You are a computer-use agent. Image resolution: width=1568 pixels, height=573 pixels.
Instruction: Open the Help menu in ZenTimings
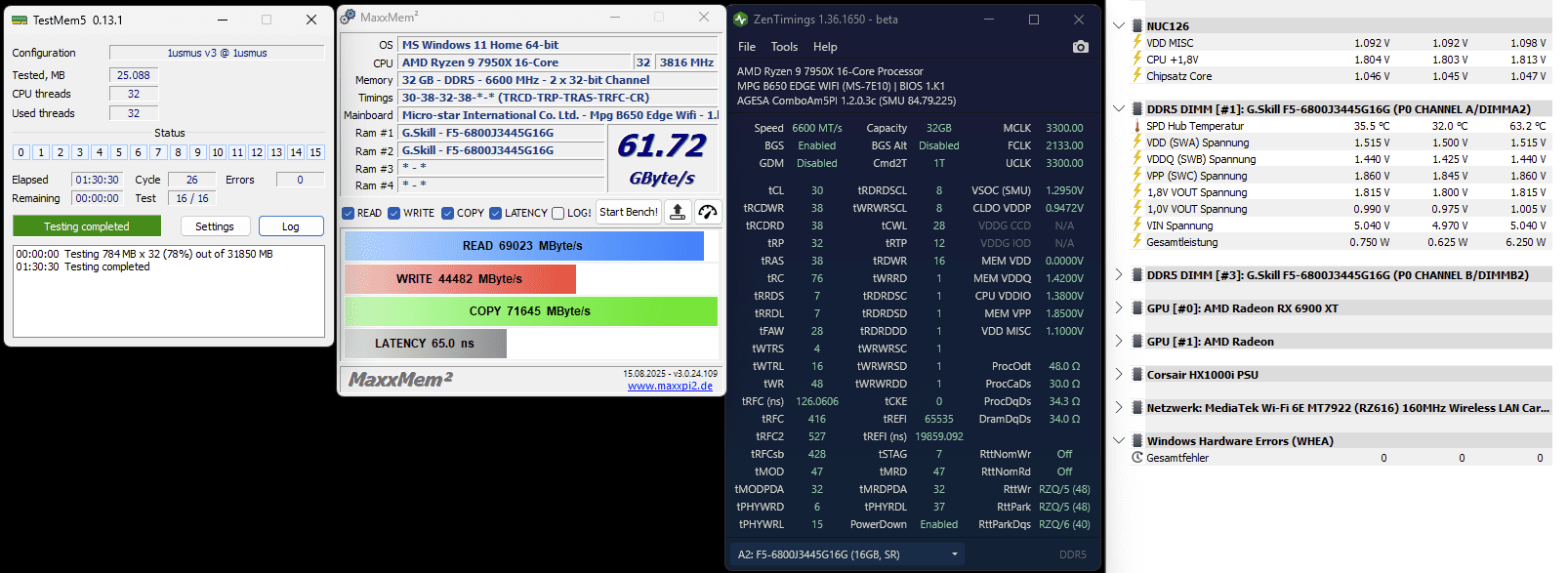pos(825,47)
